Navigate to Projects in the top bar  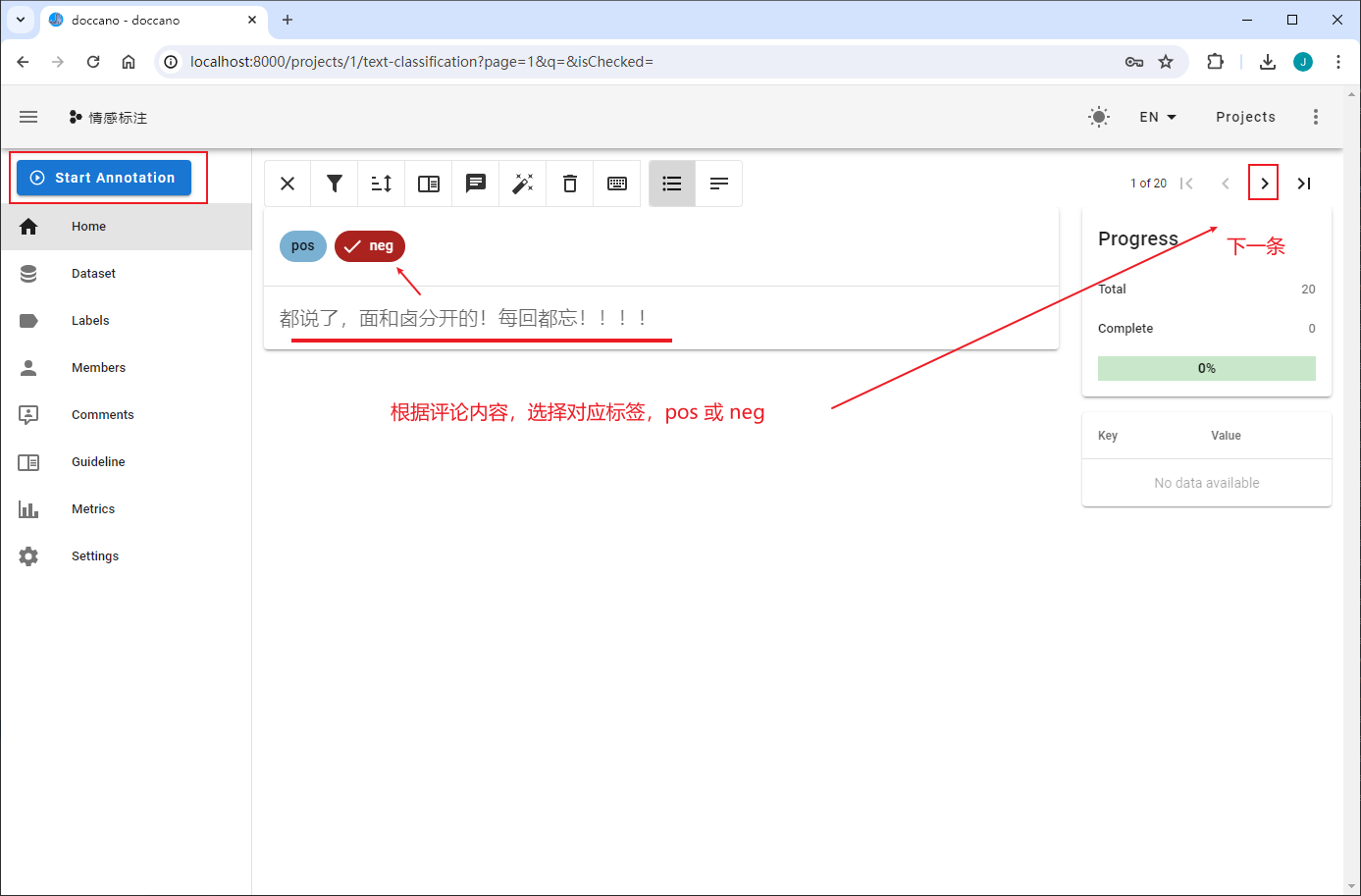[1244, 116]
